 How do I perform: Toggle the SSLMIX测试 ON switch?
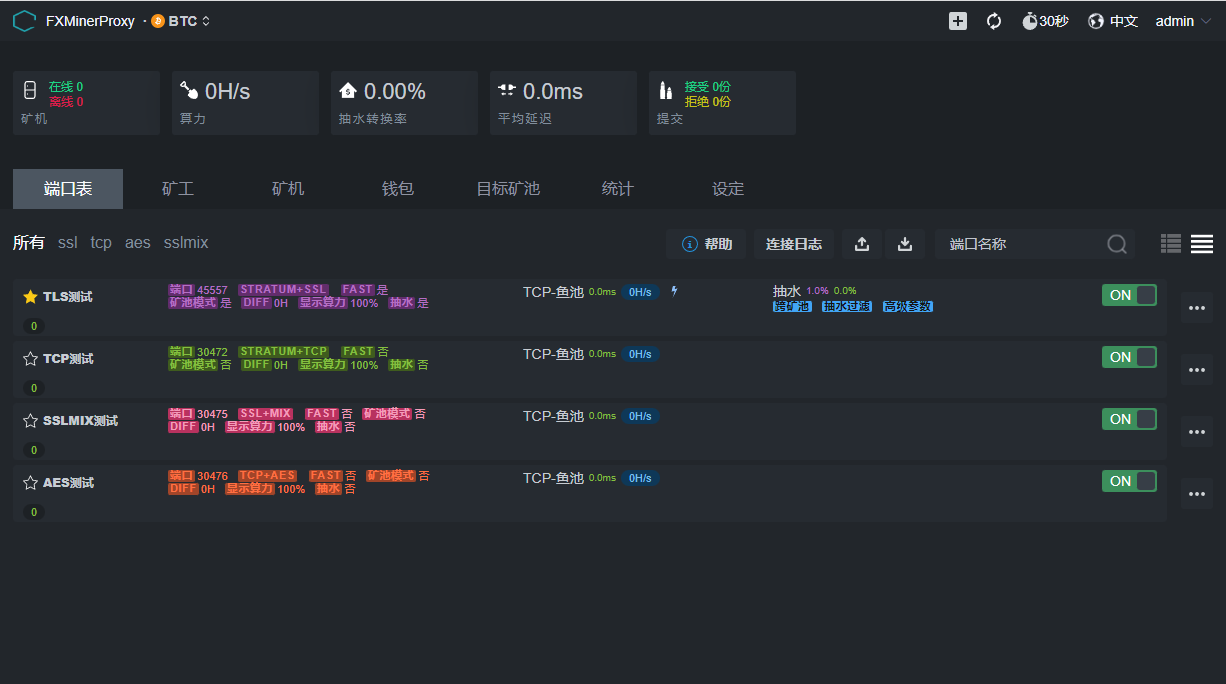click(x=1129, y=419)
